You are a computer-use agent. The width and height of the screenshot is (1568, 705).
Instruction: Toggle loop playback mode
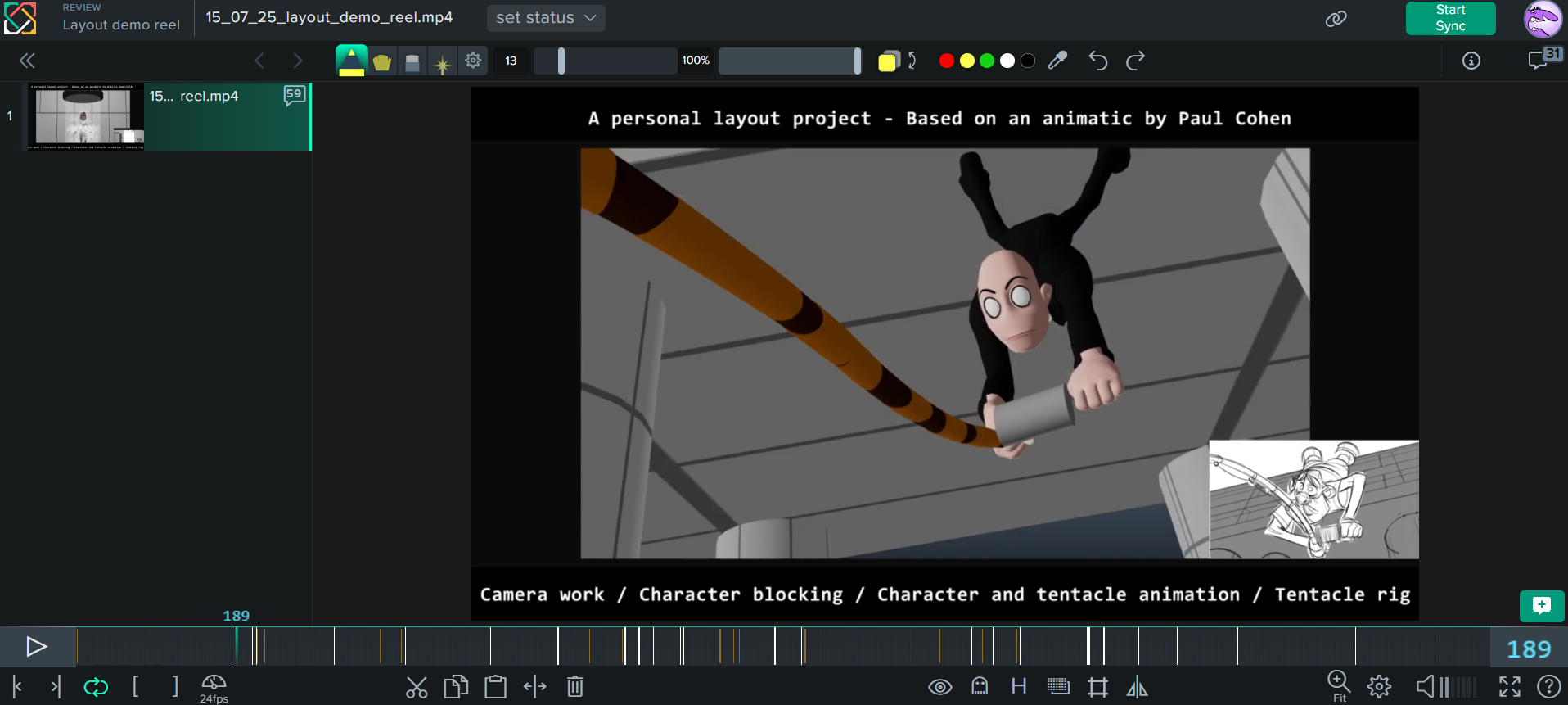(x=96, y=687)
